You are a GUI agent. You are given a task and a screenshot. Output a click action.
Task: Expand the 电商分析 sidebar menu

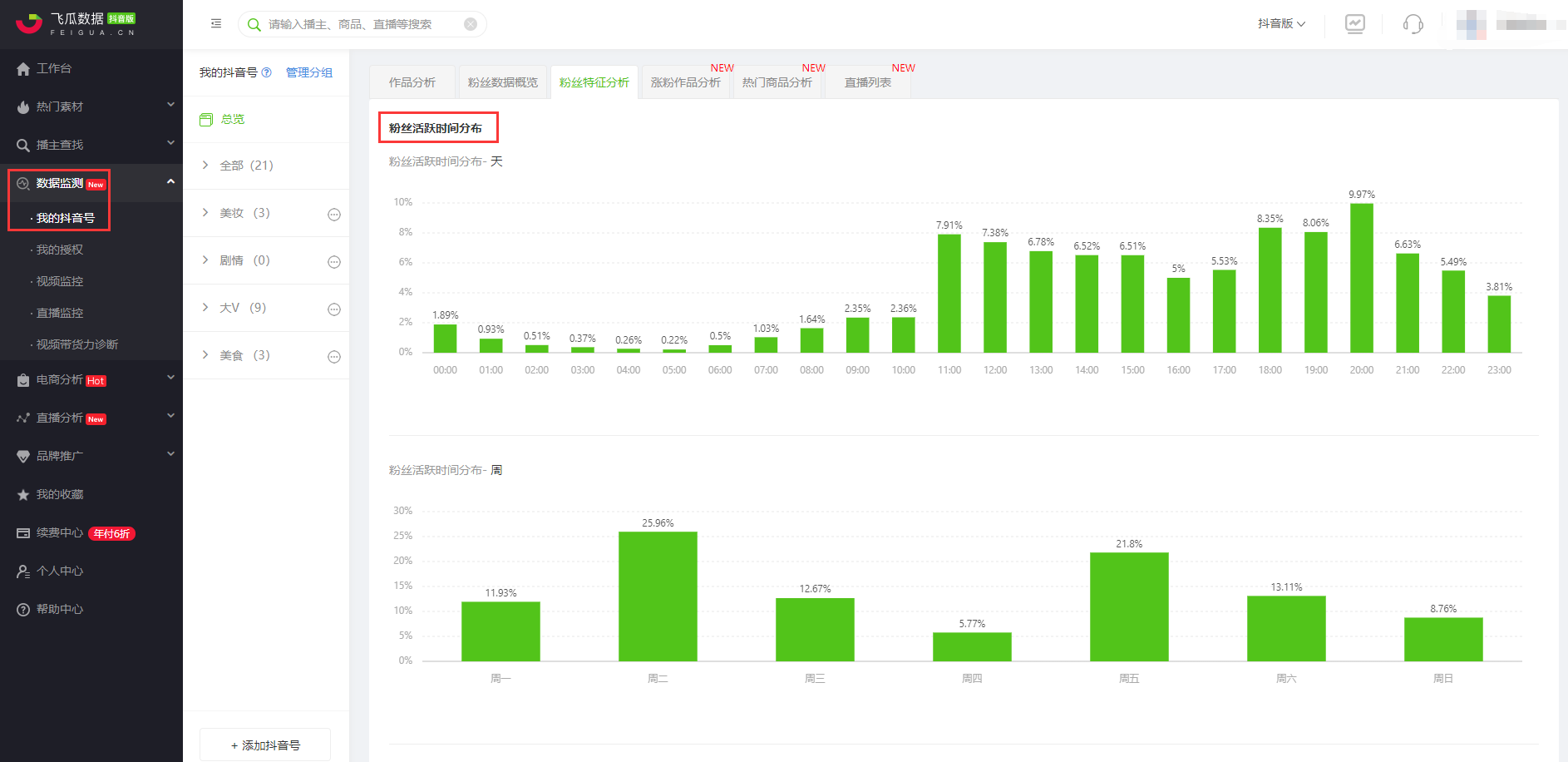[x=170, y=378]
